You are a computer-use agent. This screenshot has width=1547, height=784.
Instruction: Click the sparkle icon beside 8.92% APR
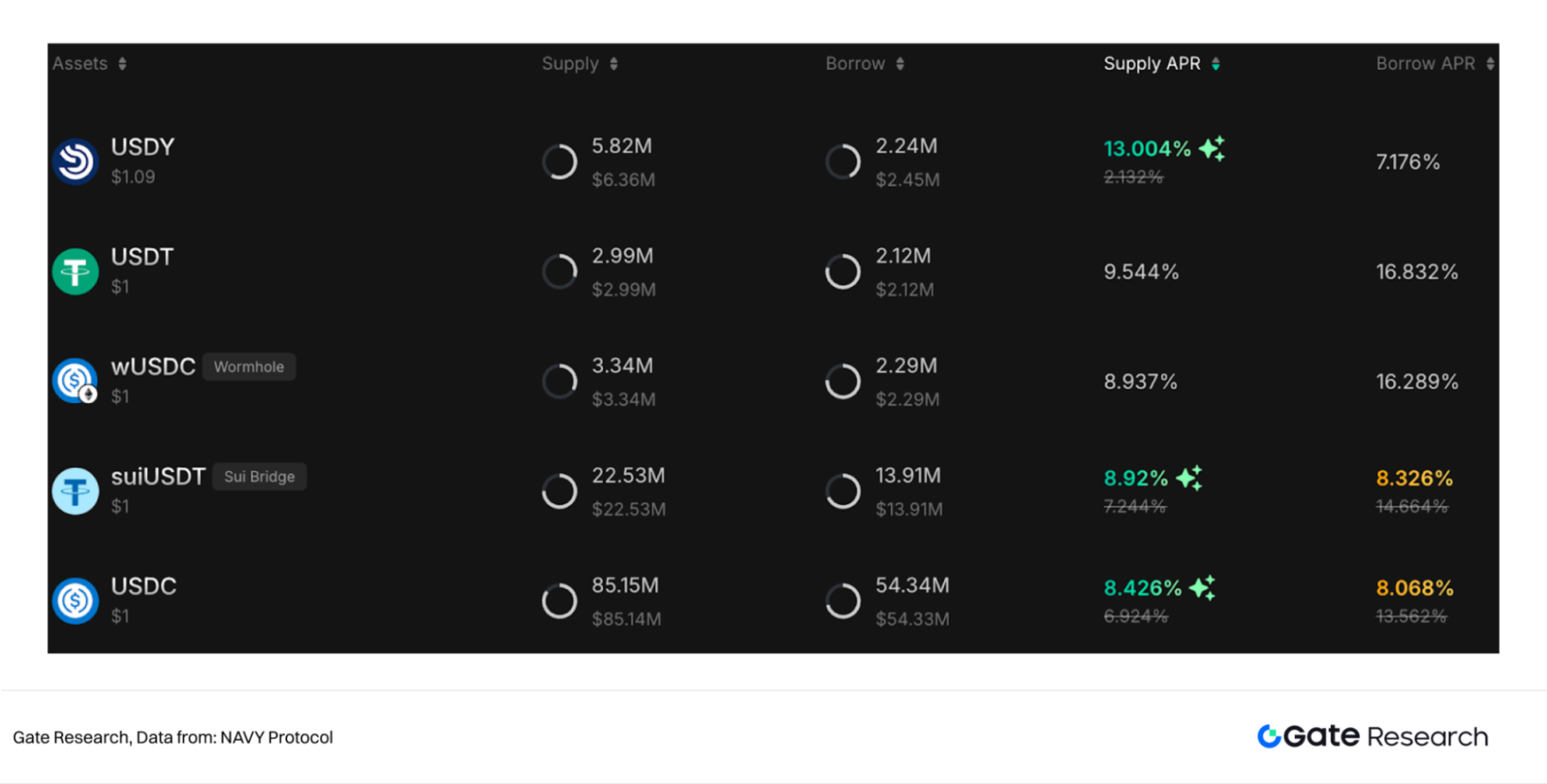pos(1190,478)
